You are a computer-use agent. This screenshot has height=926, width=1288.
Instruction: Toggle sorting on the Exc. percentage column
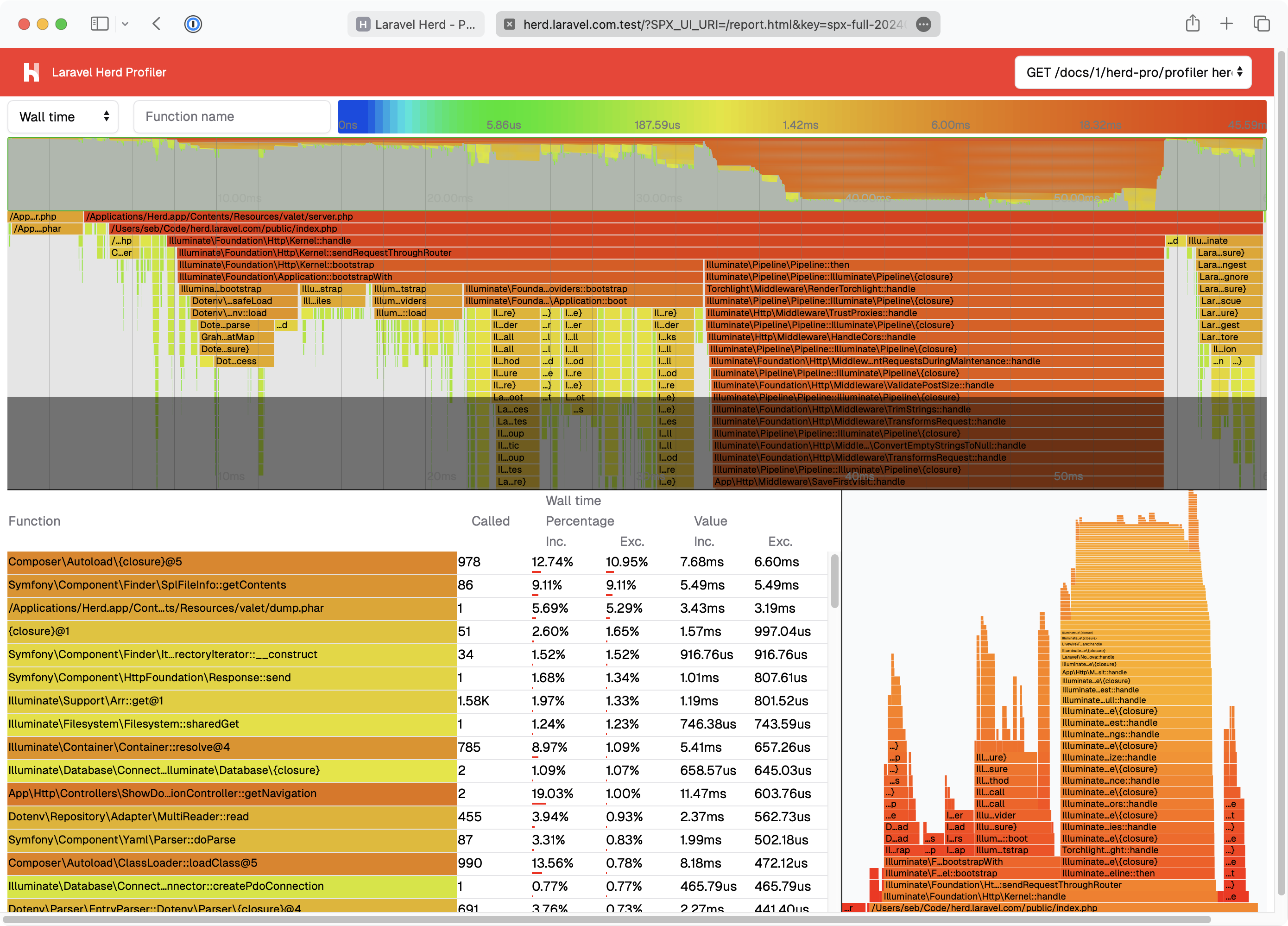tap(632, 541)
